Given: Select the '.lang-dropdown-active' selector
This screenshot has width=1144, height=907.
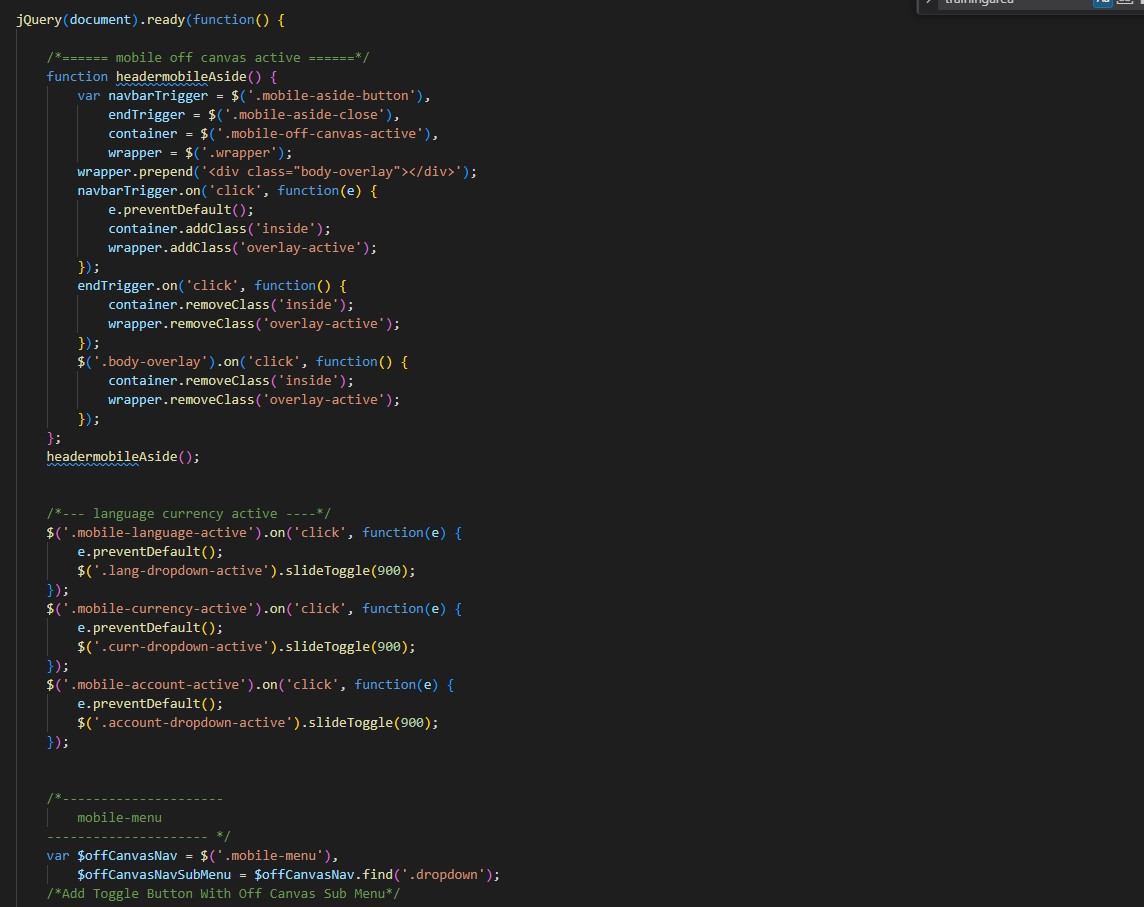Looking at the screenshot, I should (181, 571).
